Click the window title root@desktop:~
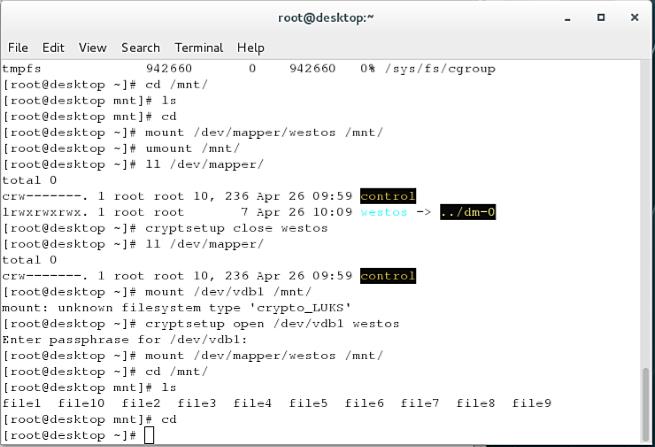 coord(326,18)
